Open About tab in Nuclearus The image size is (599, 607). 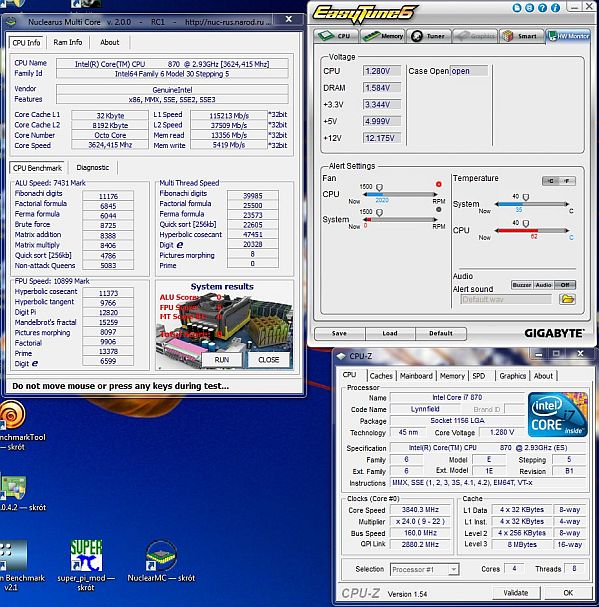point(110,42)
